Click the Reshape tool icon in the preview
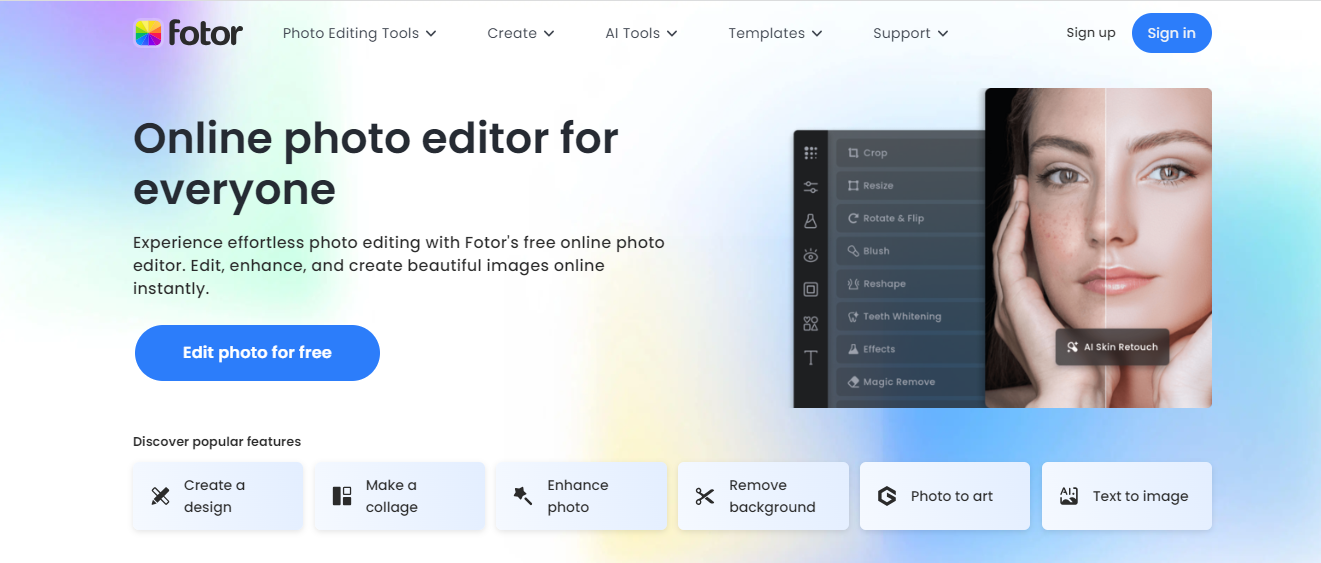The image size is (1321, 563). click(853, 284)
